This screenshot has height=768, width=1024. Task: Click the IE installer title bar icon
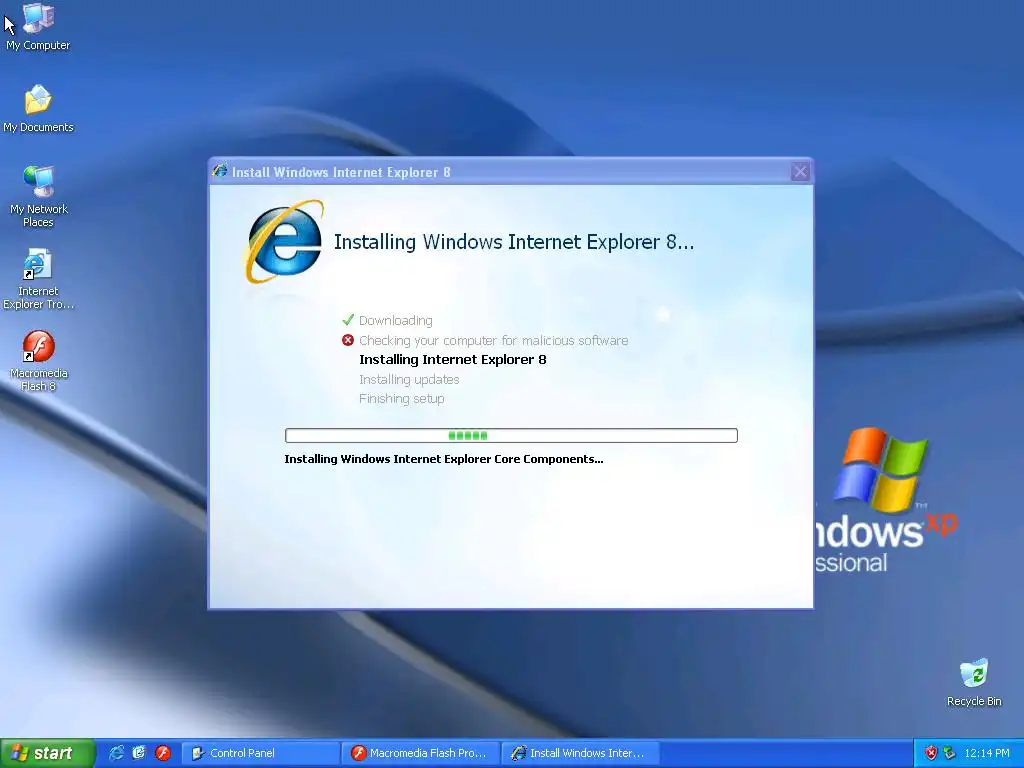220,171
